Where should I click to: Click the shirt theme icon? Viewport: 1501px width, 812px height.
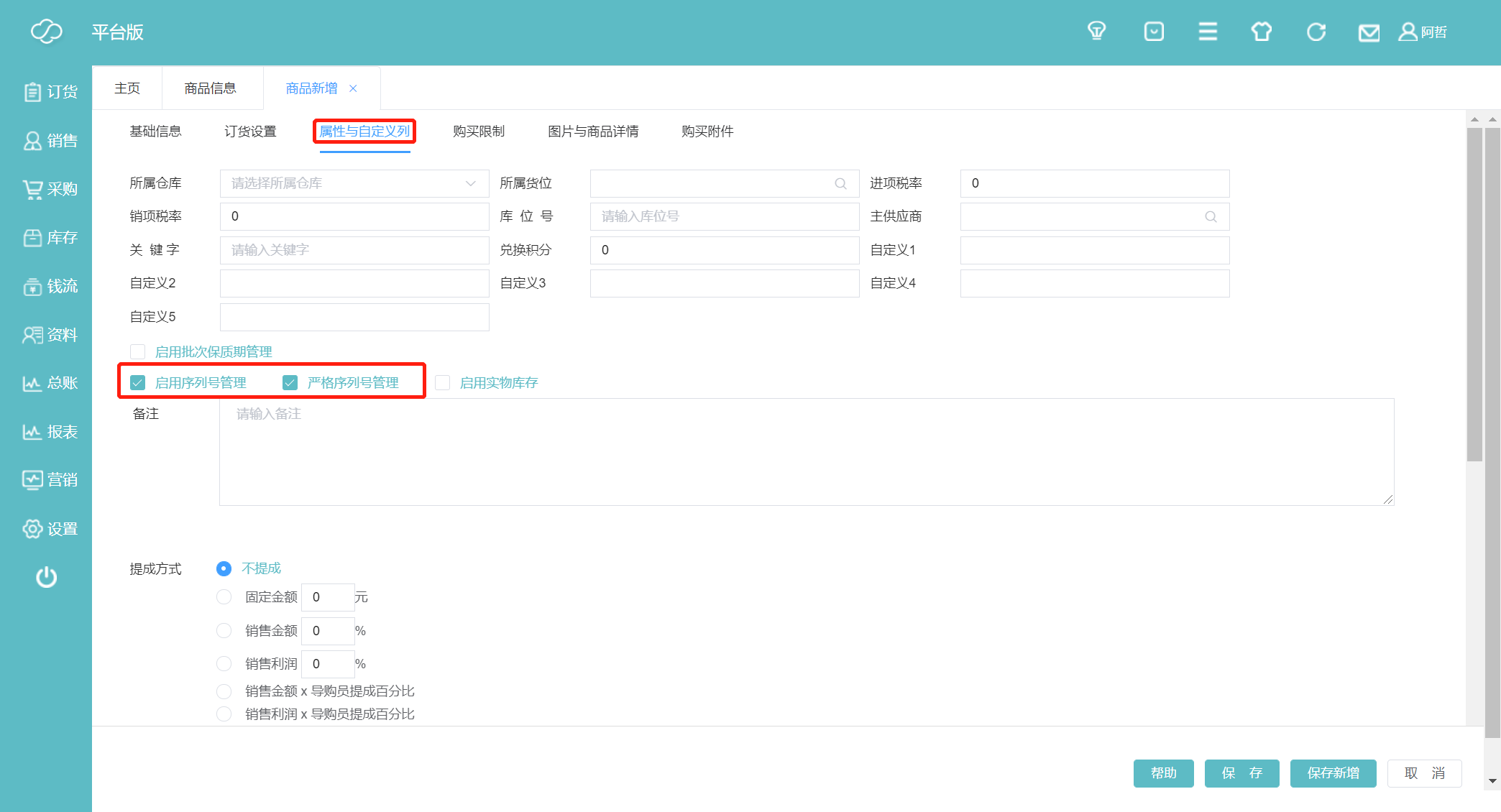pos(1262,32)
